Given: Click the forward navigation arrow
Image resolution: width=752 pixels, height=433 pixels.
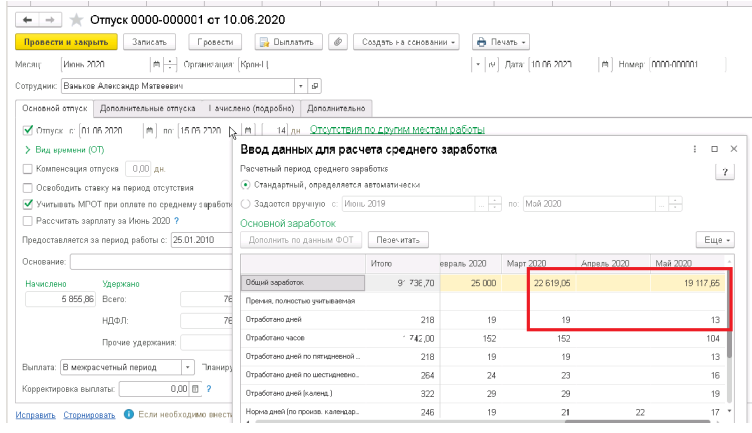Looking at the screenshot, I should pyautogui.click(x=48, y=19).
